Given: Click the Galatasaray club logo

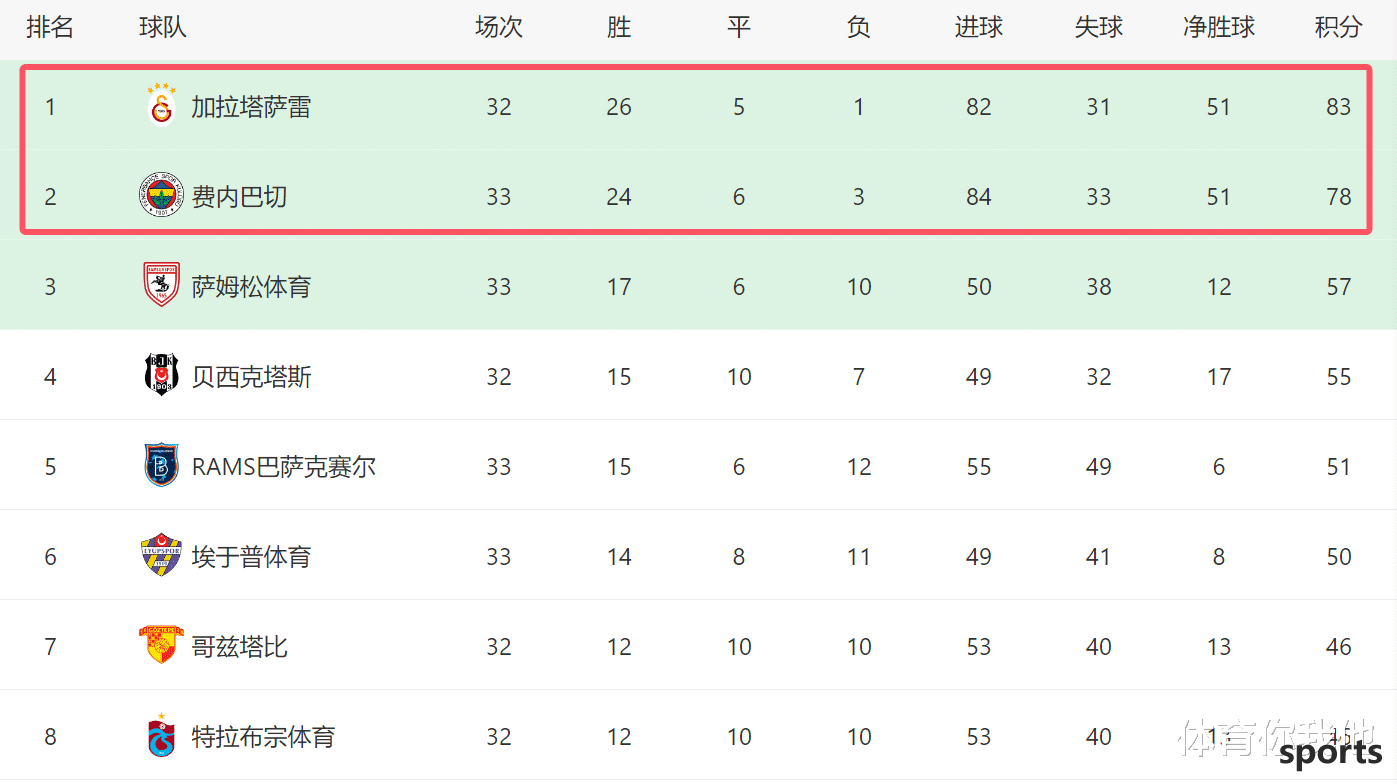Looking at the screenshot, I should tap(161, 105).
